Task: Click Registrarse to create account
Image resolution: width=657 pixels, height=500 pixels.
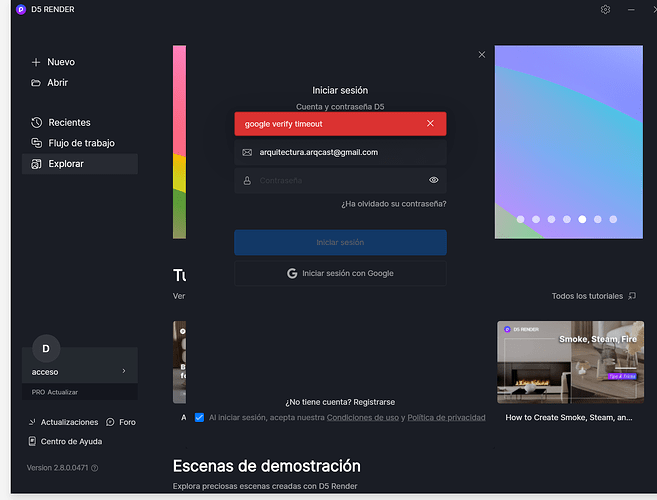Action: (x=374, y=402)
